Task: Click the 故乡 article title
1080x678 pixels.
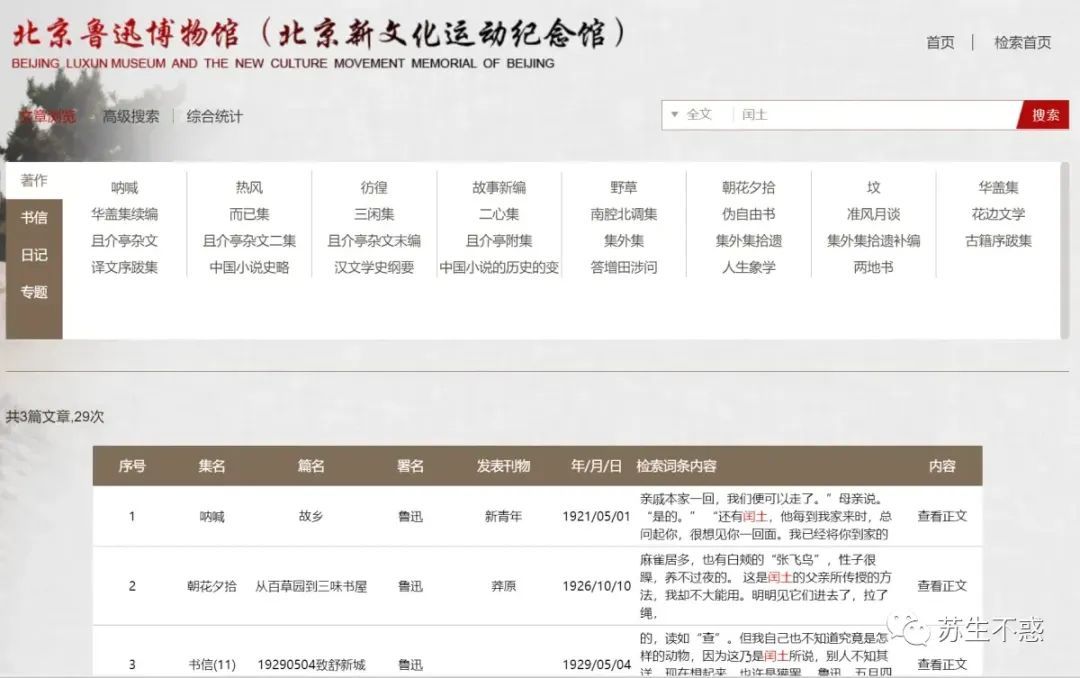Action: pos(311,516)
